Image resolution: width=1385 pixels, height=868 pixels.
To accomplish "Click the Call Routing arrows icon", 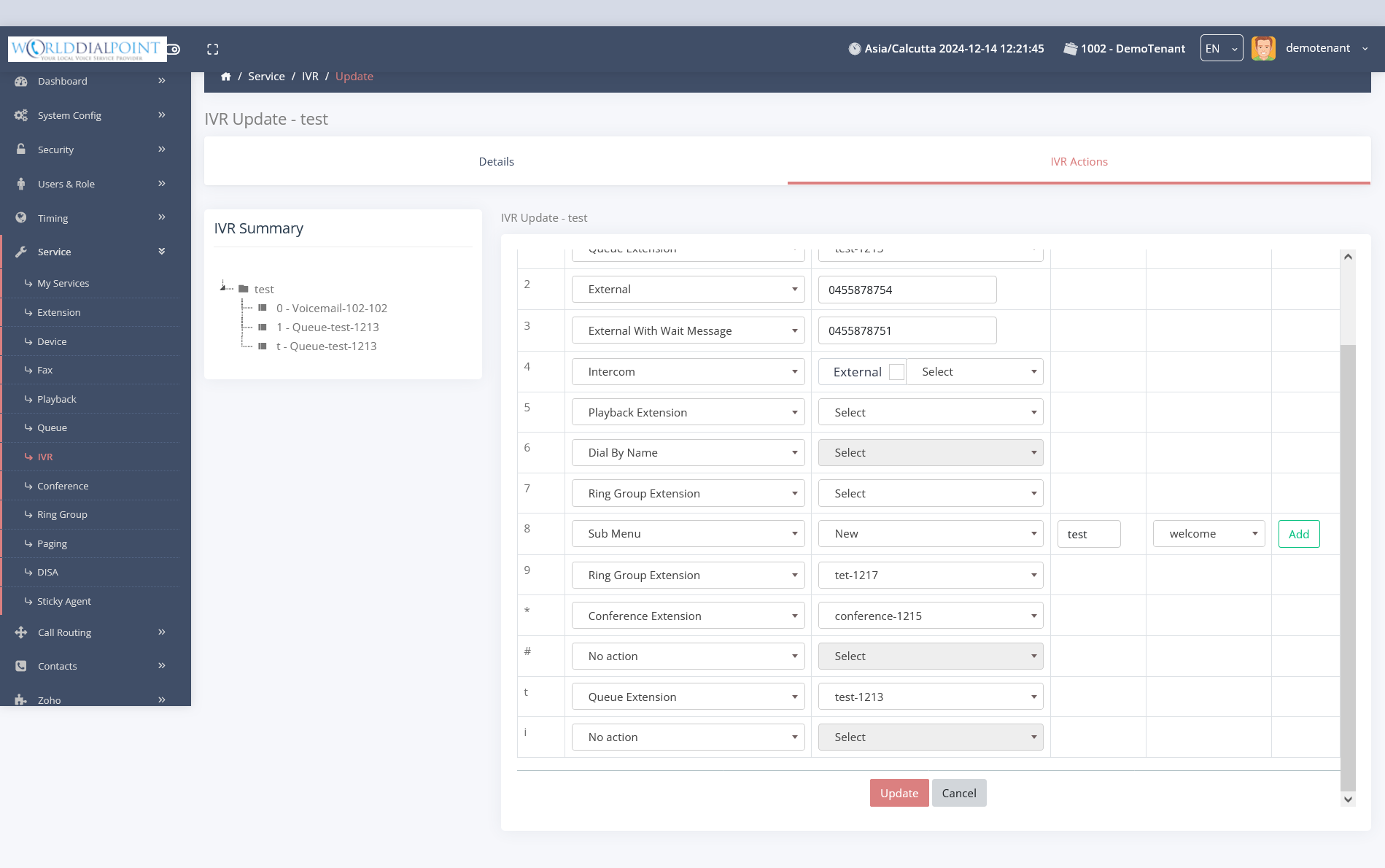I will pos(21,632).
